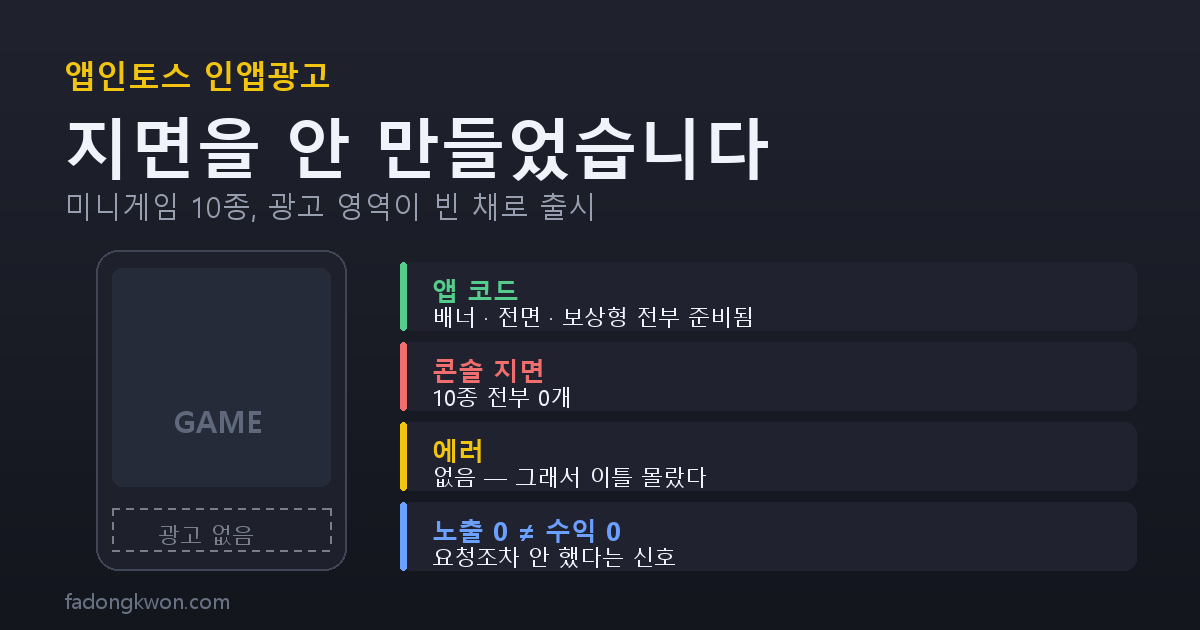The image size is (1200, 630).
Task: Click the GAME placeholder area in phone
Action: click(221, 378)
